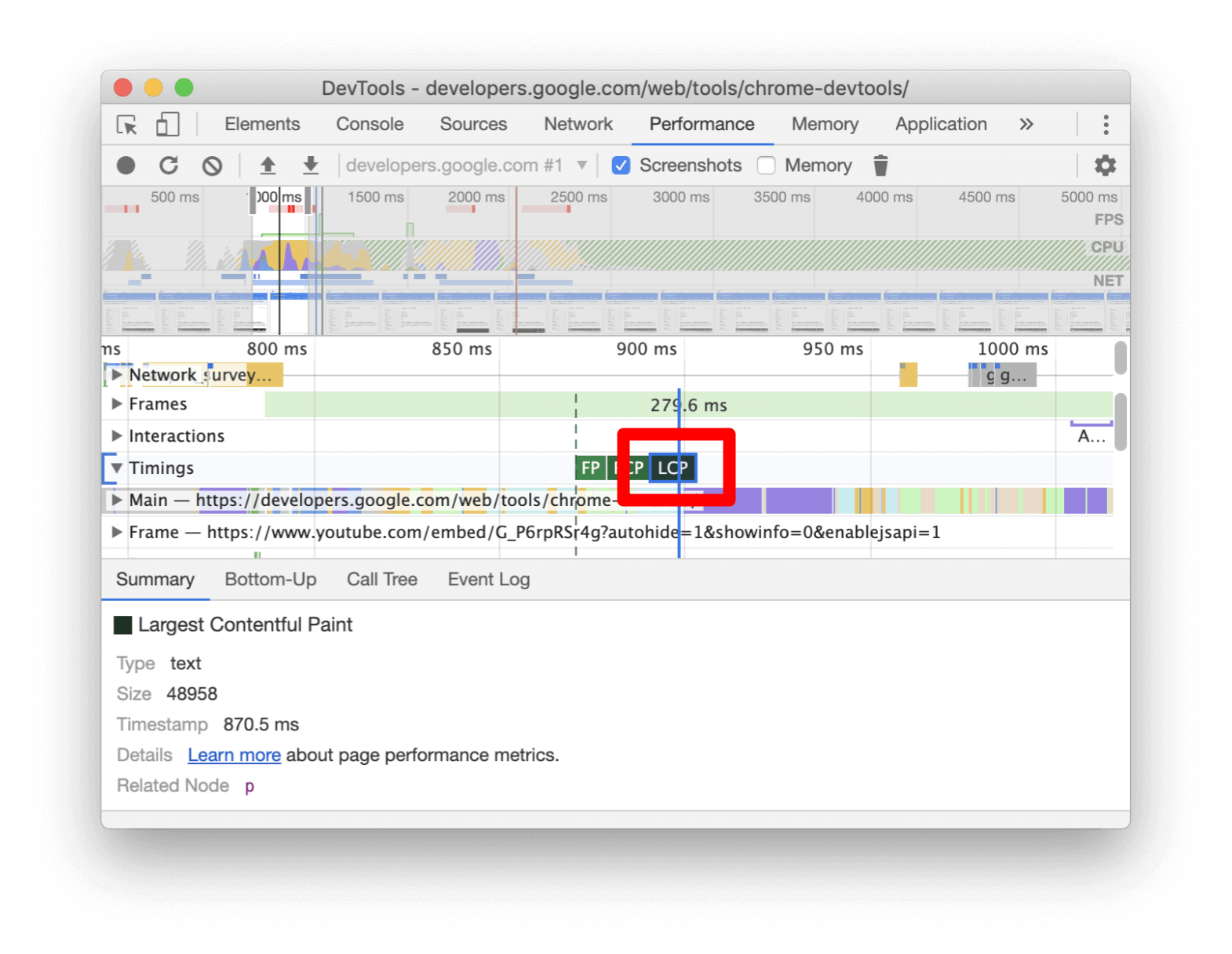Switch to the Network tab
Viewport: 1232px width, 954px height.
tap(578, 124)
